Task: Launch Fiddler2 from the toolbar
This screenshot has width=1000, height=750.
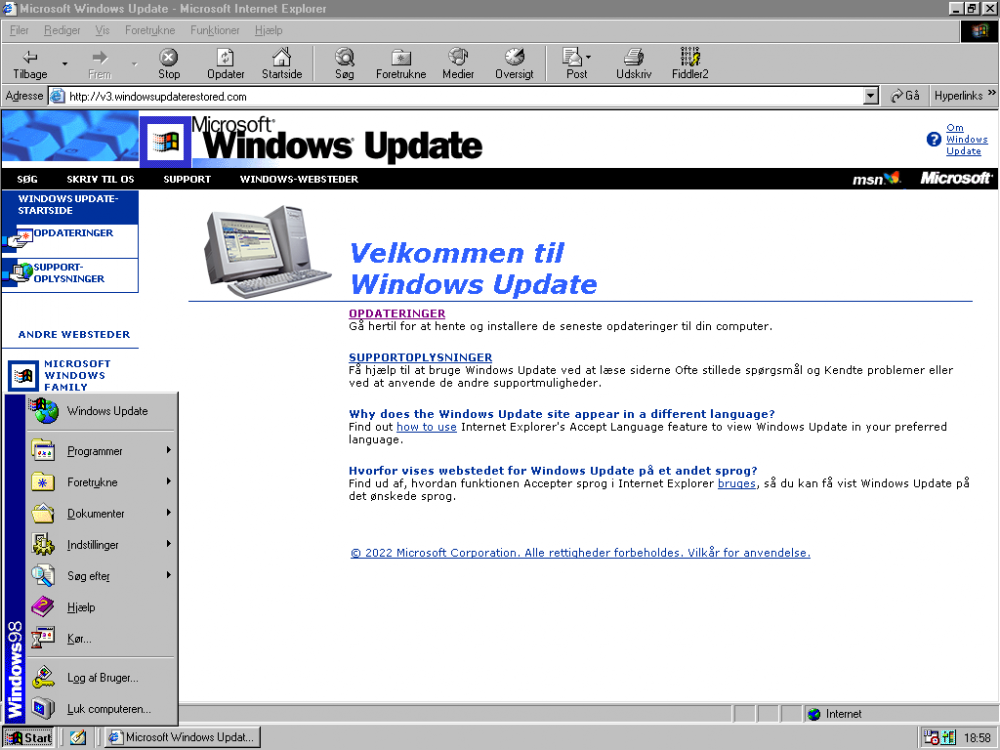Action: click(690, 58)
